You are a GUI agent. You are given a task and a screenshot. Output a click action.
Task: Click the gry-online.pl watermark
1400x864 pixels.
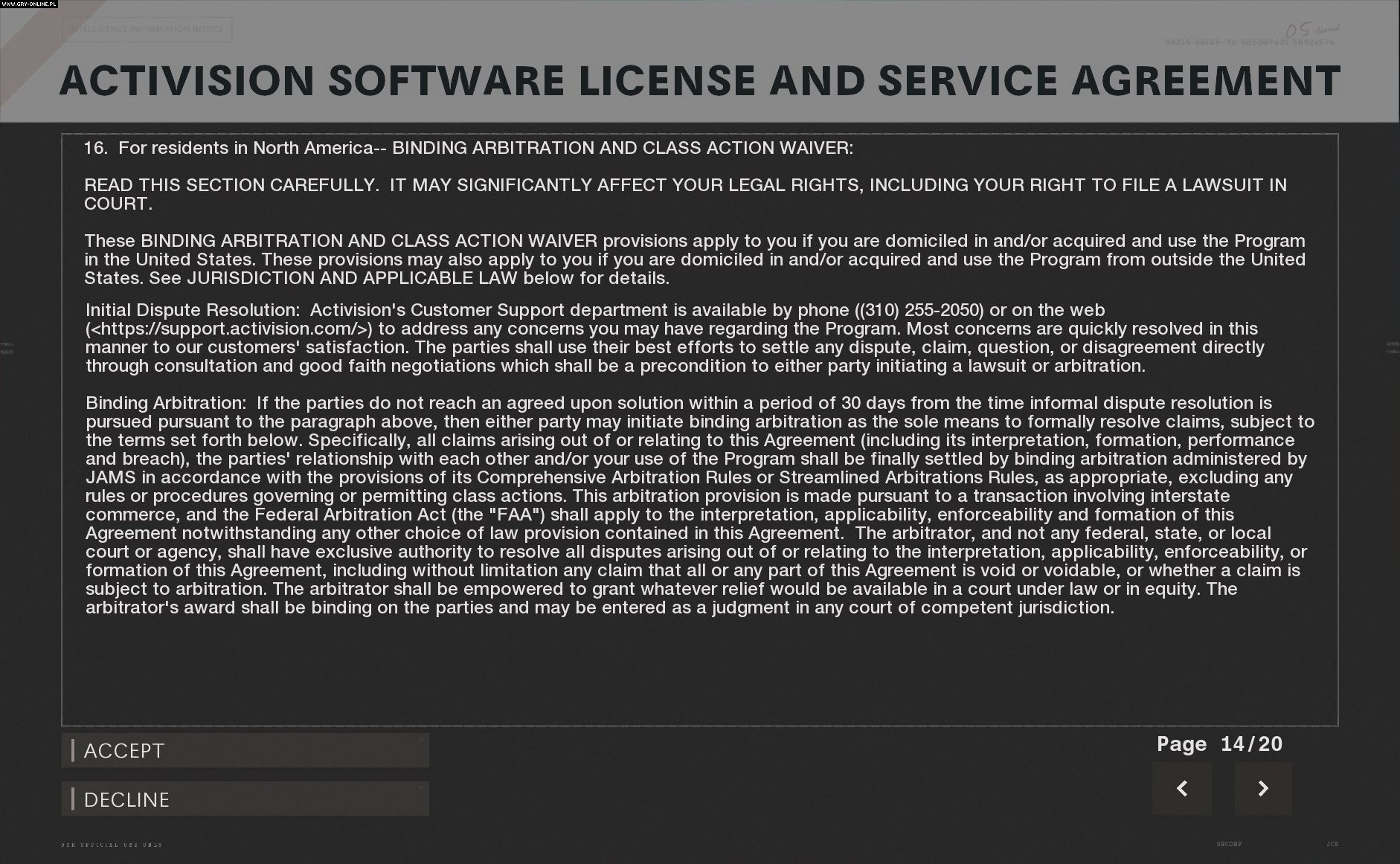pos(29,4)
